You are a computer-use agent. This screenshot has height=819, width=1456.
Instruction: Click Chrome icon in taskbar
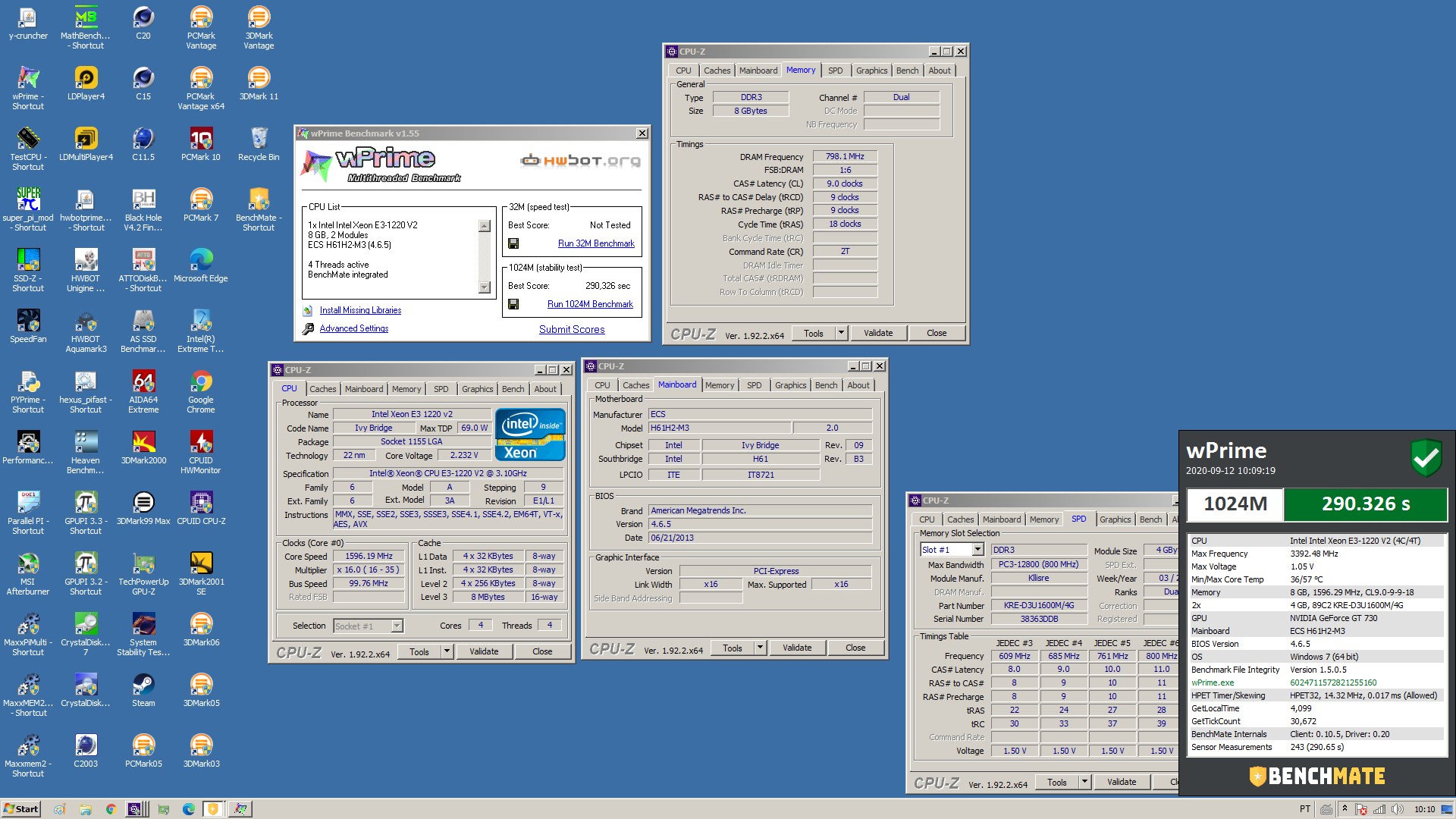[x=111, y=809]
